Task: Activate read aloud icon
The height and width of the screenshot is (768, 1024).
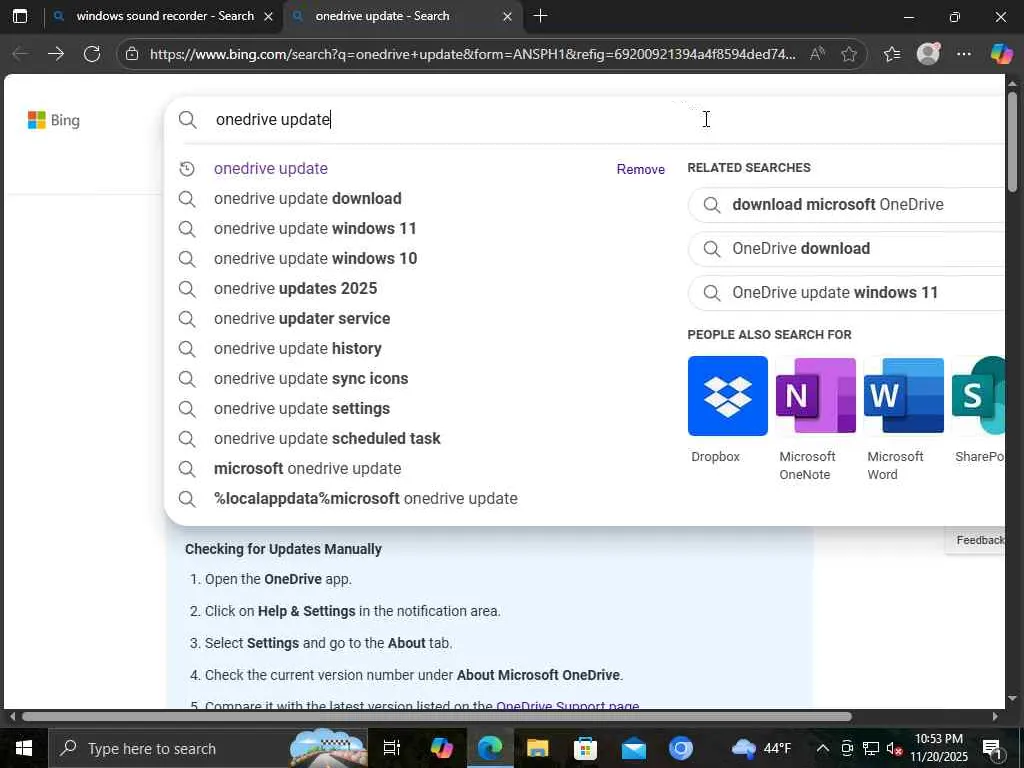Action: pos(818,54)
